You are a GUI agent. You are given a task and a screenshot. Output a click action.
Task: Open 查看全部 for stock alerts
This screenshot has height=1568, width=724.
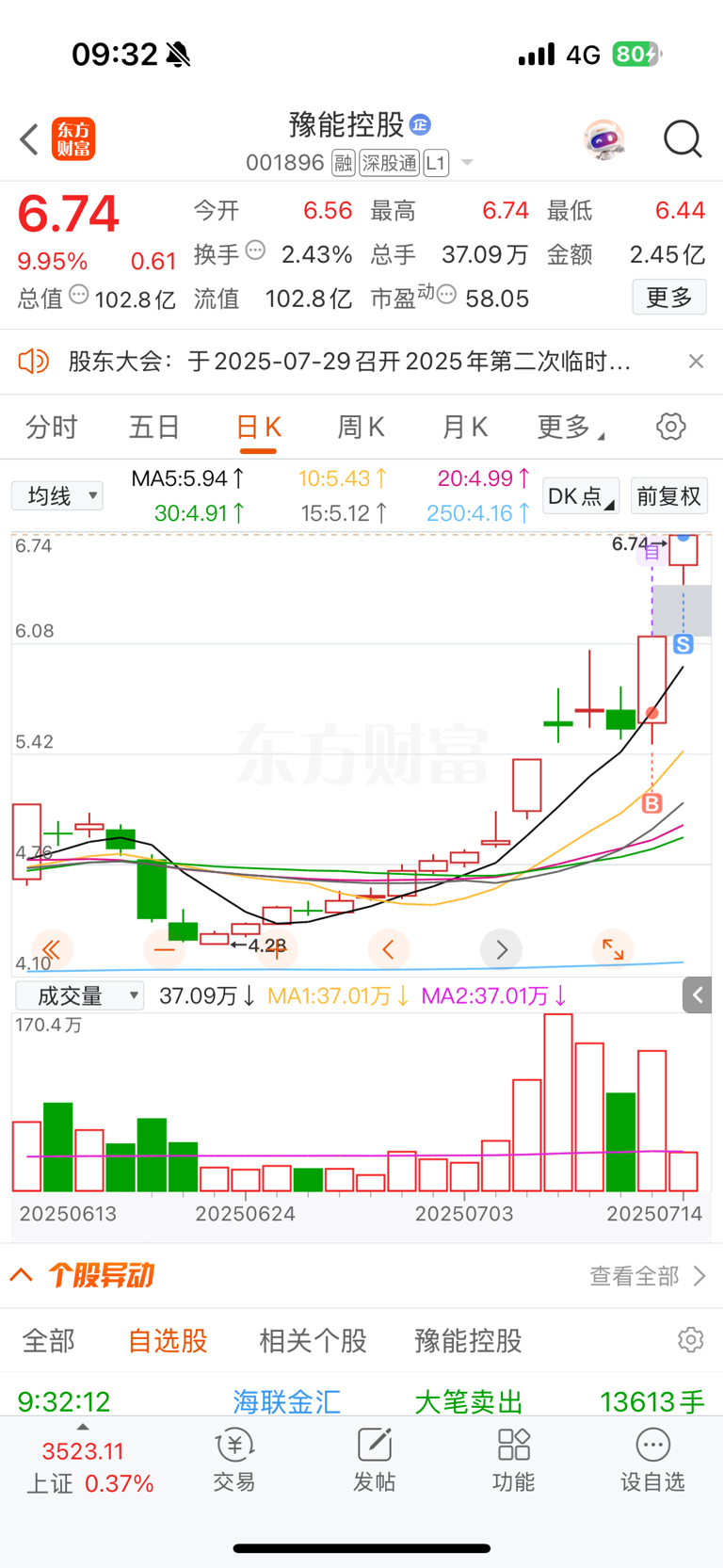click(x=648, y=1276)
